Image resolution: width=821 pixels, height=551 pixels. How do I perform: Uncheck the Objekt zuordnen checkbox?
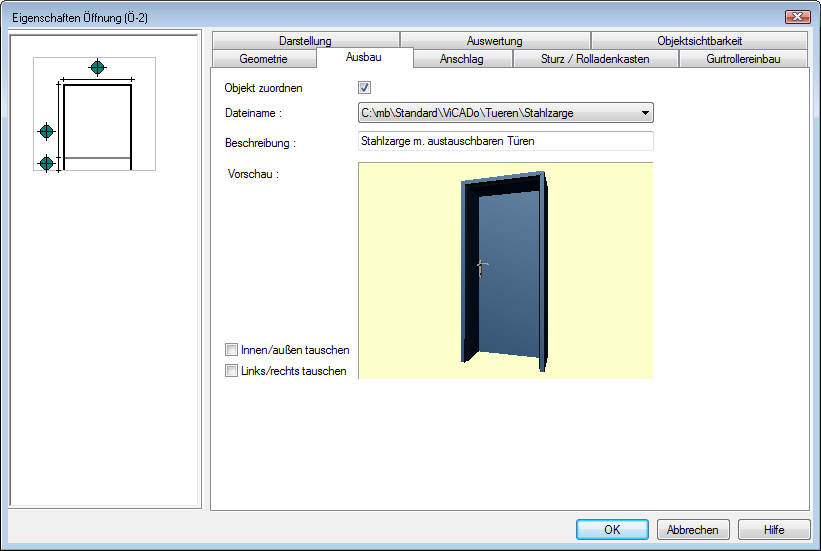click(x=364, y=87)
